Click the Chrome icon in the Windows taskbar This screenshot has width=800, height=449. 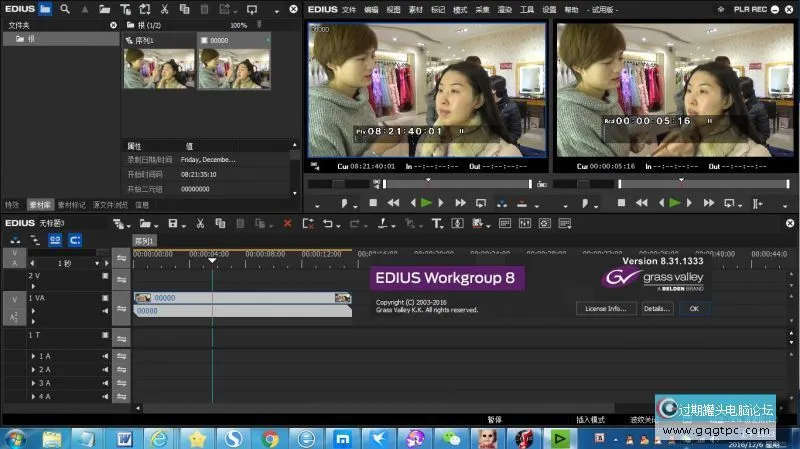point(270,438)
